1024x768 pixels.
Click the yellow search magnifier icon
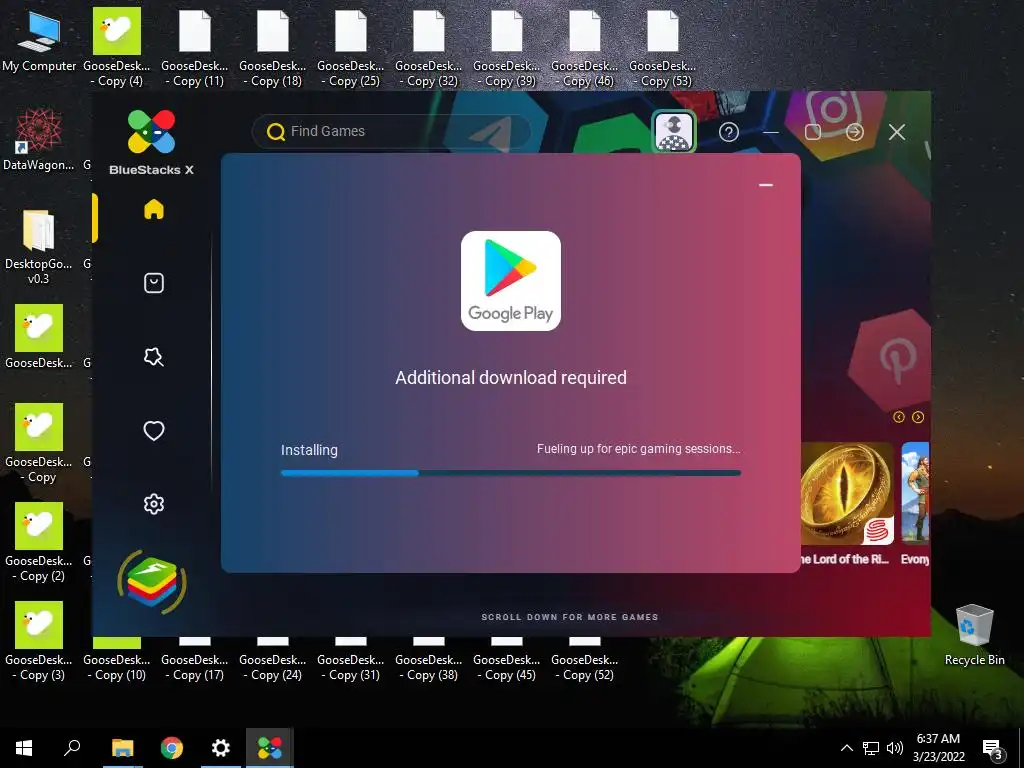(276, 132)
